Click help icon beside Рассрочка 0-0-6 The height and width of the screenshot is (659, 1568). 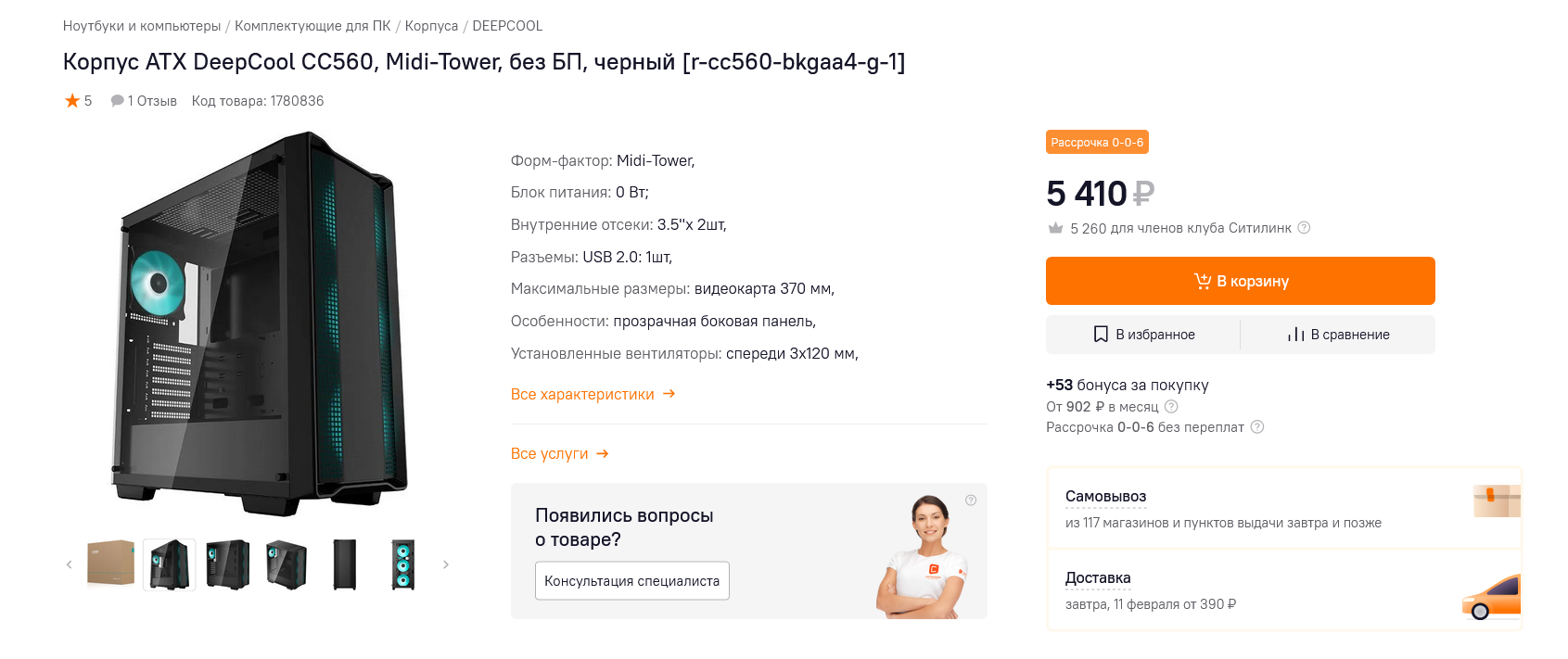(x=1257, y=427)
